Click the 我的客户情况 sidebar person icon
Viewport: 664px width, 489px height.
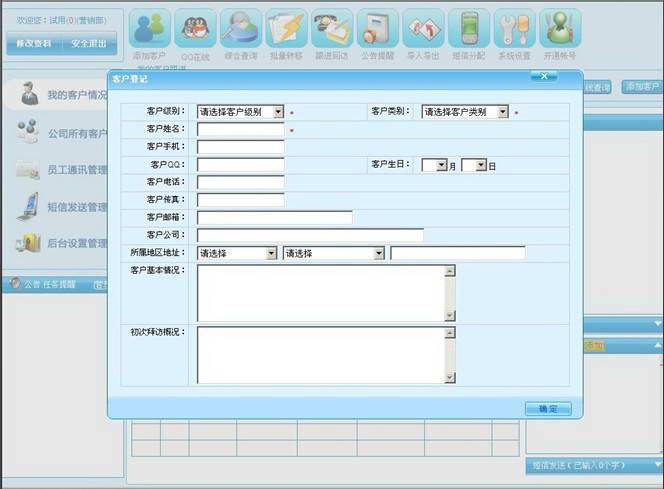click(x=30, y=94)
